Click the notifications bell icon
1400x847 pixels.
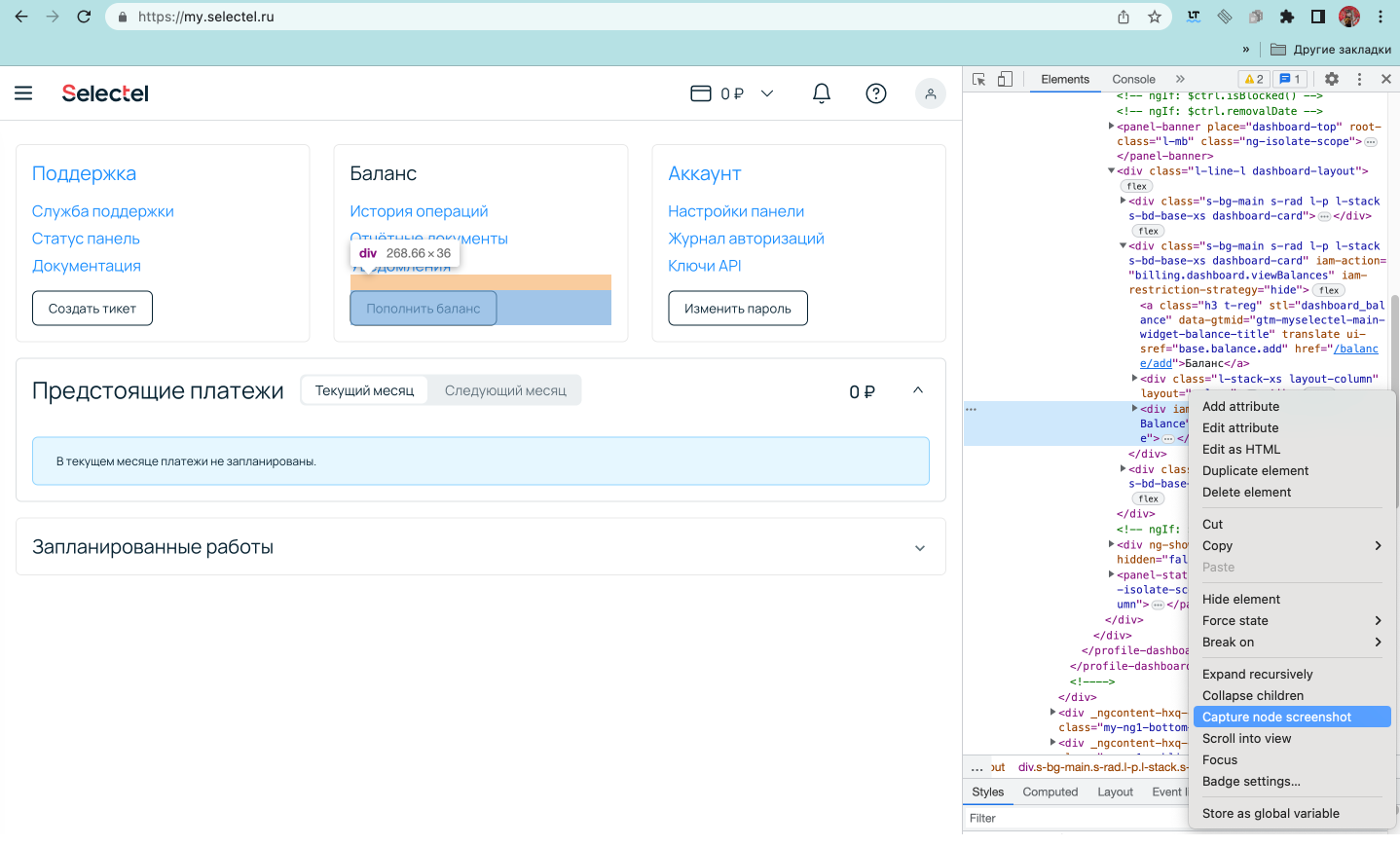822,93
